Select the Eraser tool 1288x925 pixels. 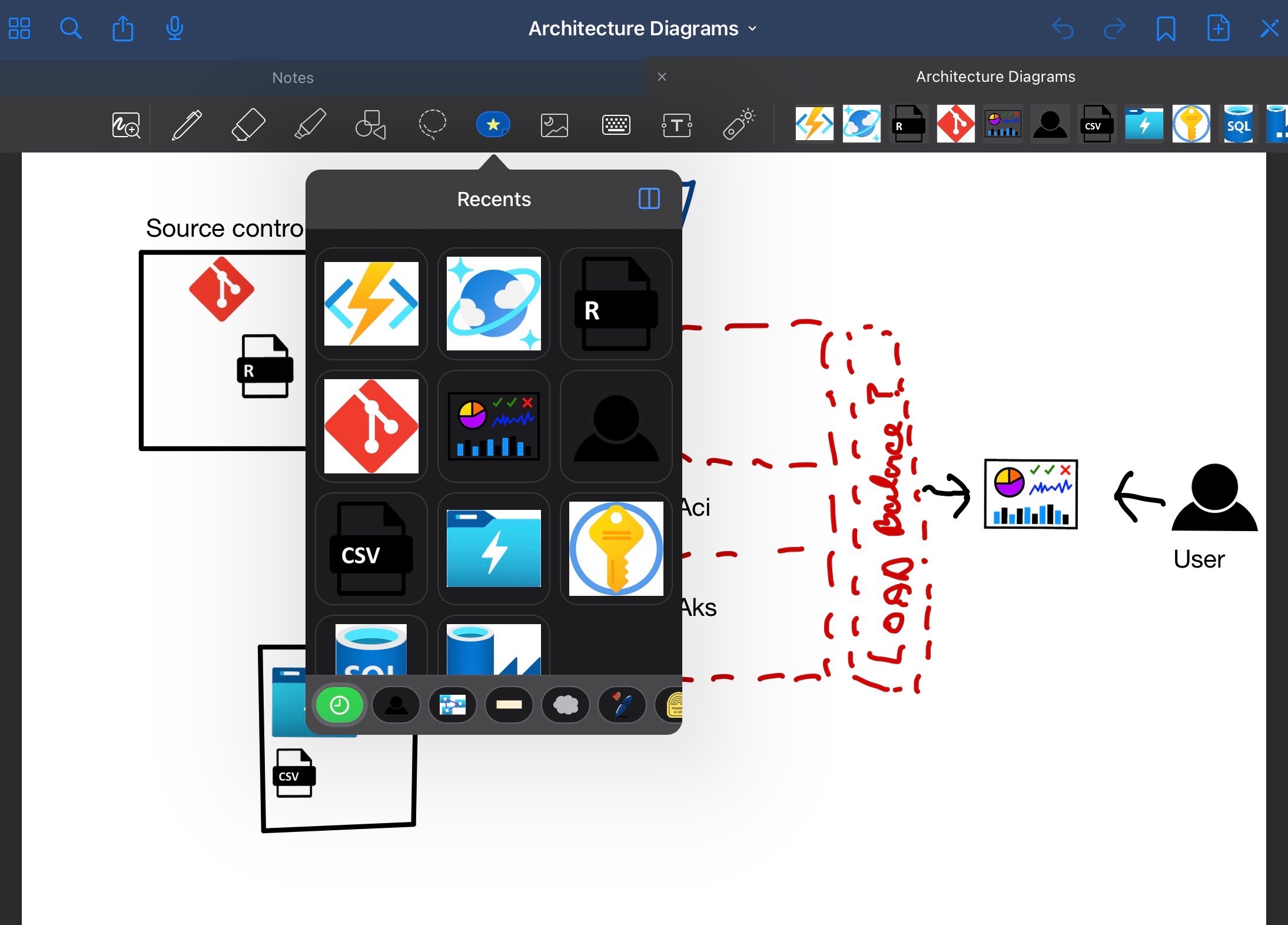pyautogui.click(x=248, y=125)
